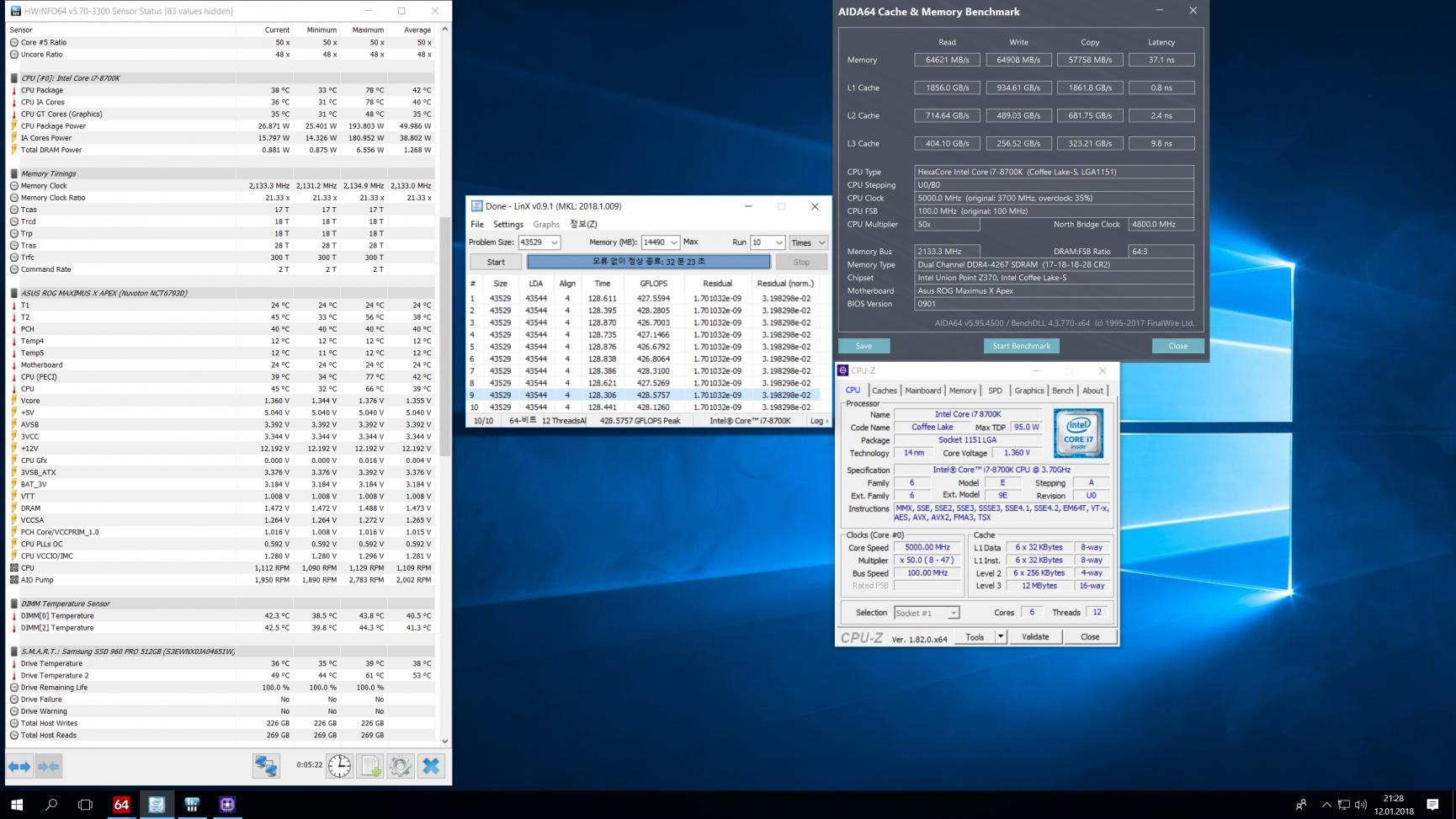
Task: Open the Settings menu in LinX
Action: [x=507, y=224]
